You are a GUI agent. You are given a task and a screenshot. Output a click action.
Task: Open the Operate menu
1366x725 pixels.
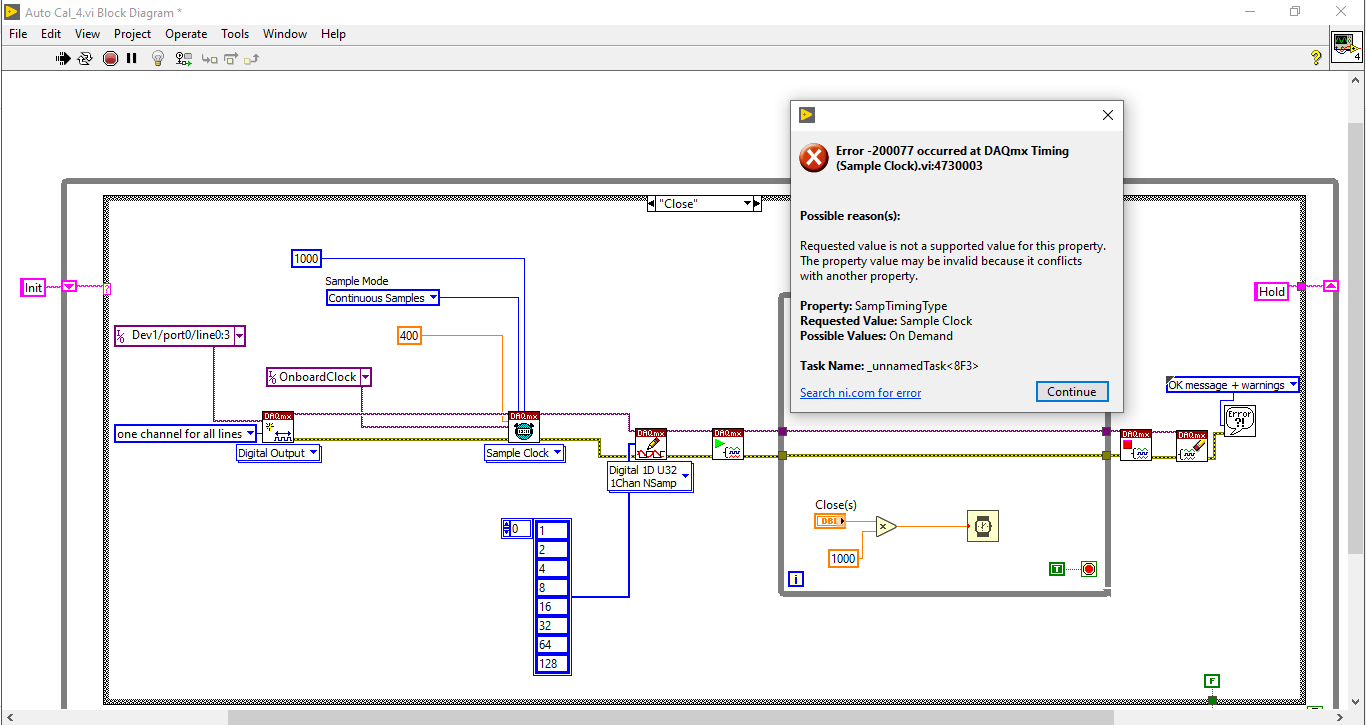coord(185,33)
